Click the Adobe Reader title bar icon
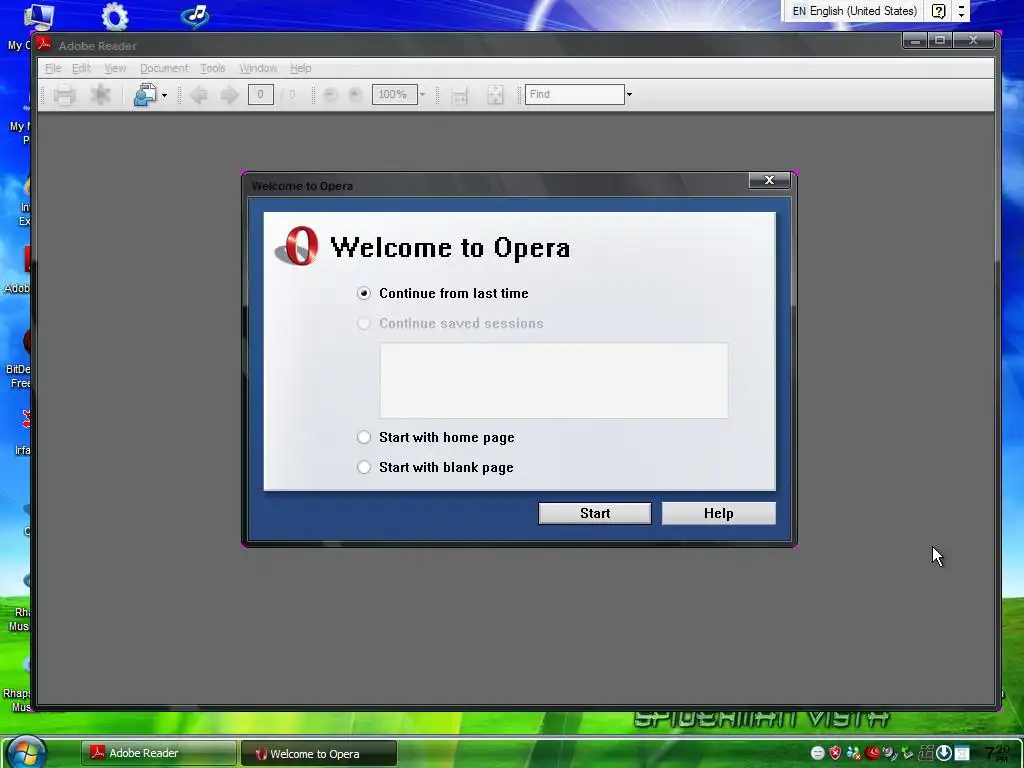The image size is (1024, 768). 44,44
